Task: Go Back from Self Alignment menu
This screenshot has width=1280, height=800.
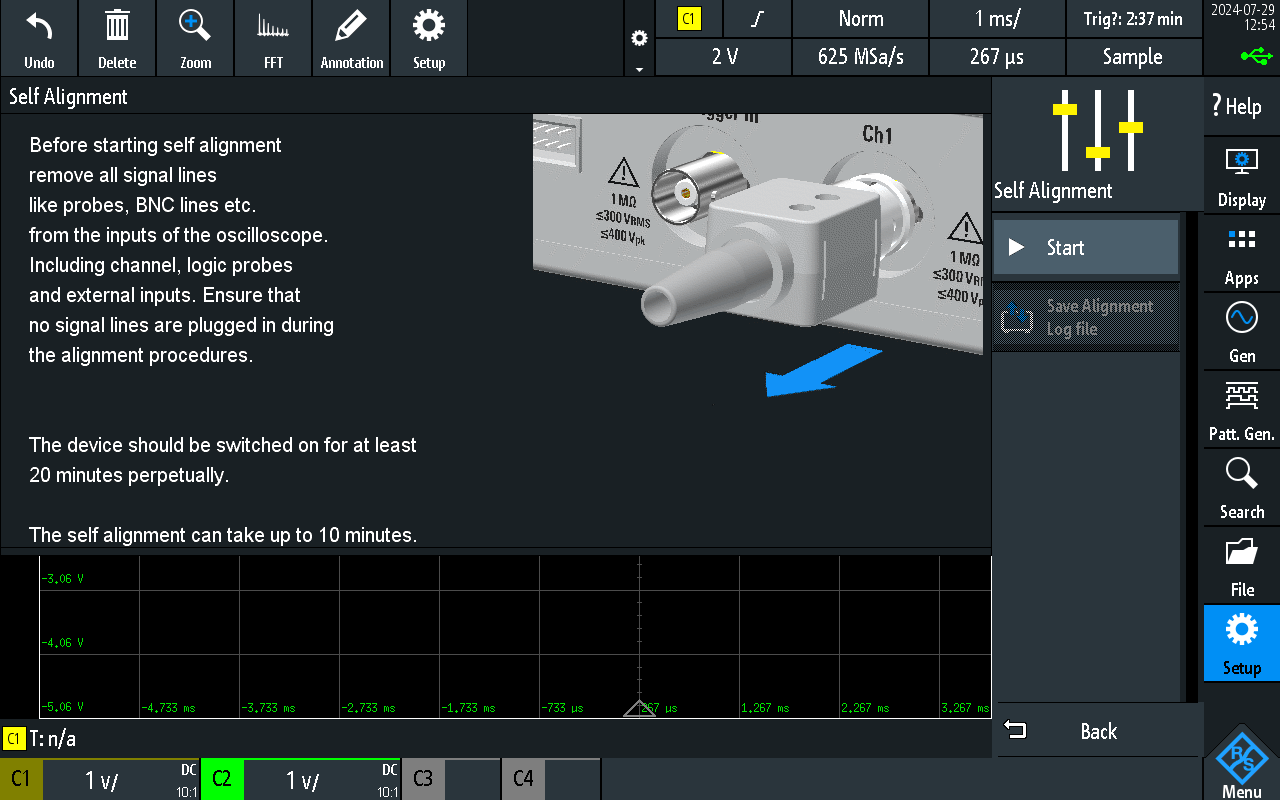Action: click(x=1099, y=731)
